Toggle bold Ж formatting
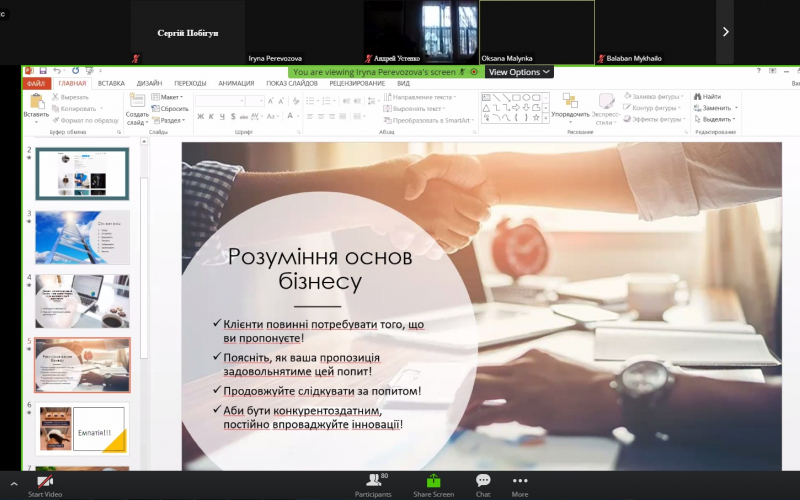This screenshot has height=500, width=800. click(201, 116)
